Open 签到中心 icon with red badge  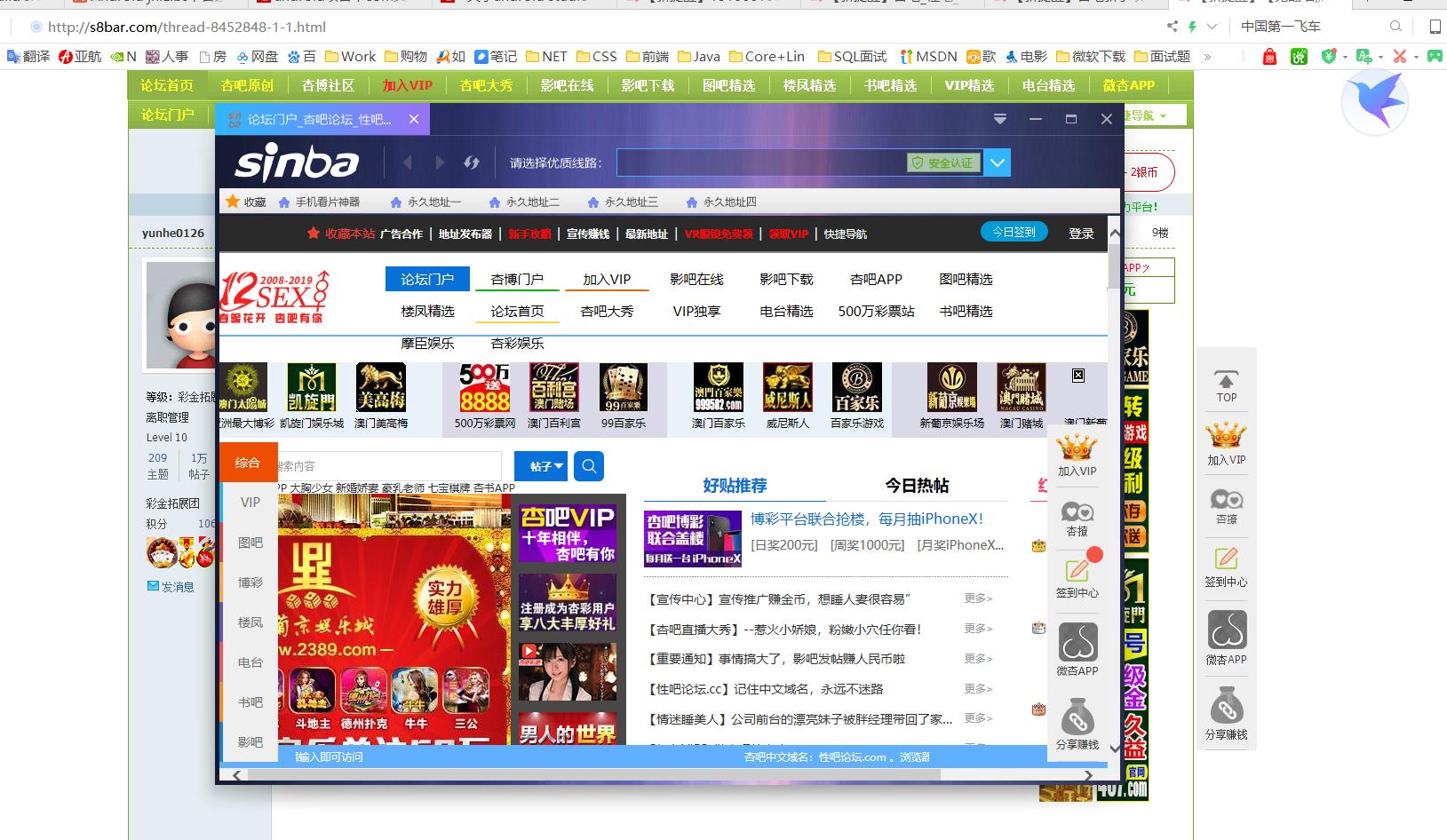coord(1077,569)
